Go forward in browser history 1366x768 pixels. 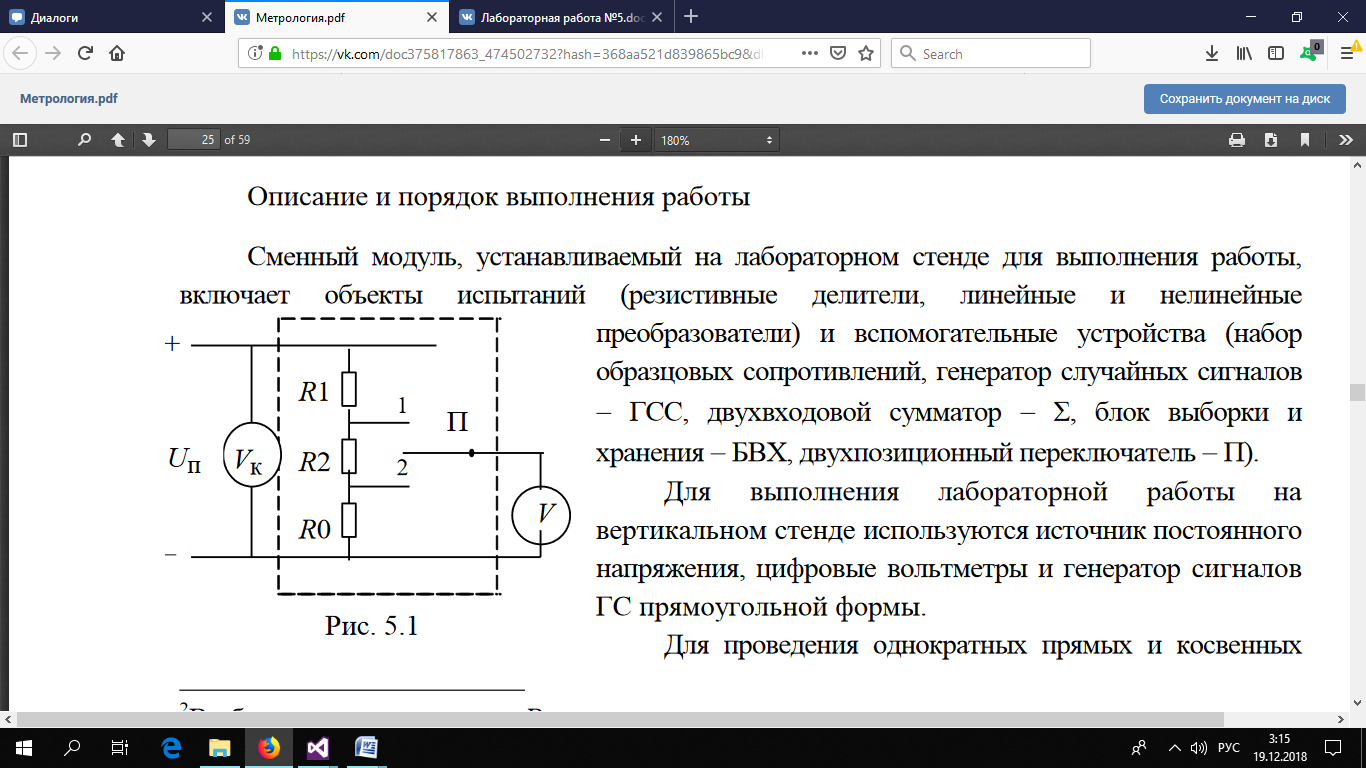[x=53, y=53]
